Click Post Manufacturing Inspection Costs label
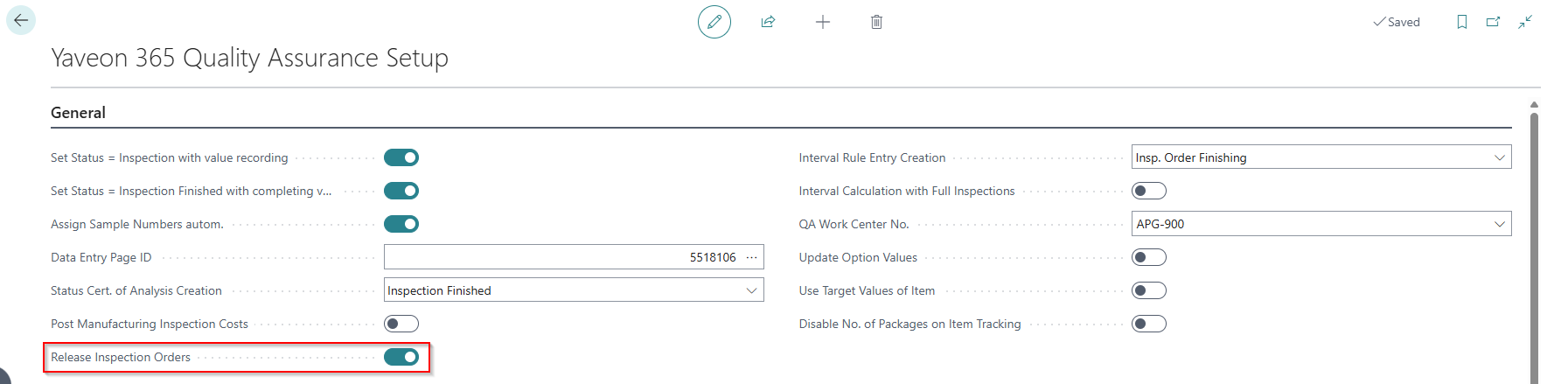Image resolution: width=1568 pixels, height=384 pixels. point(150,324)
